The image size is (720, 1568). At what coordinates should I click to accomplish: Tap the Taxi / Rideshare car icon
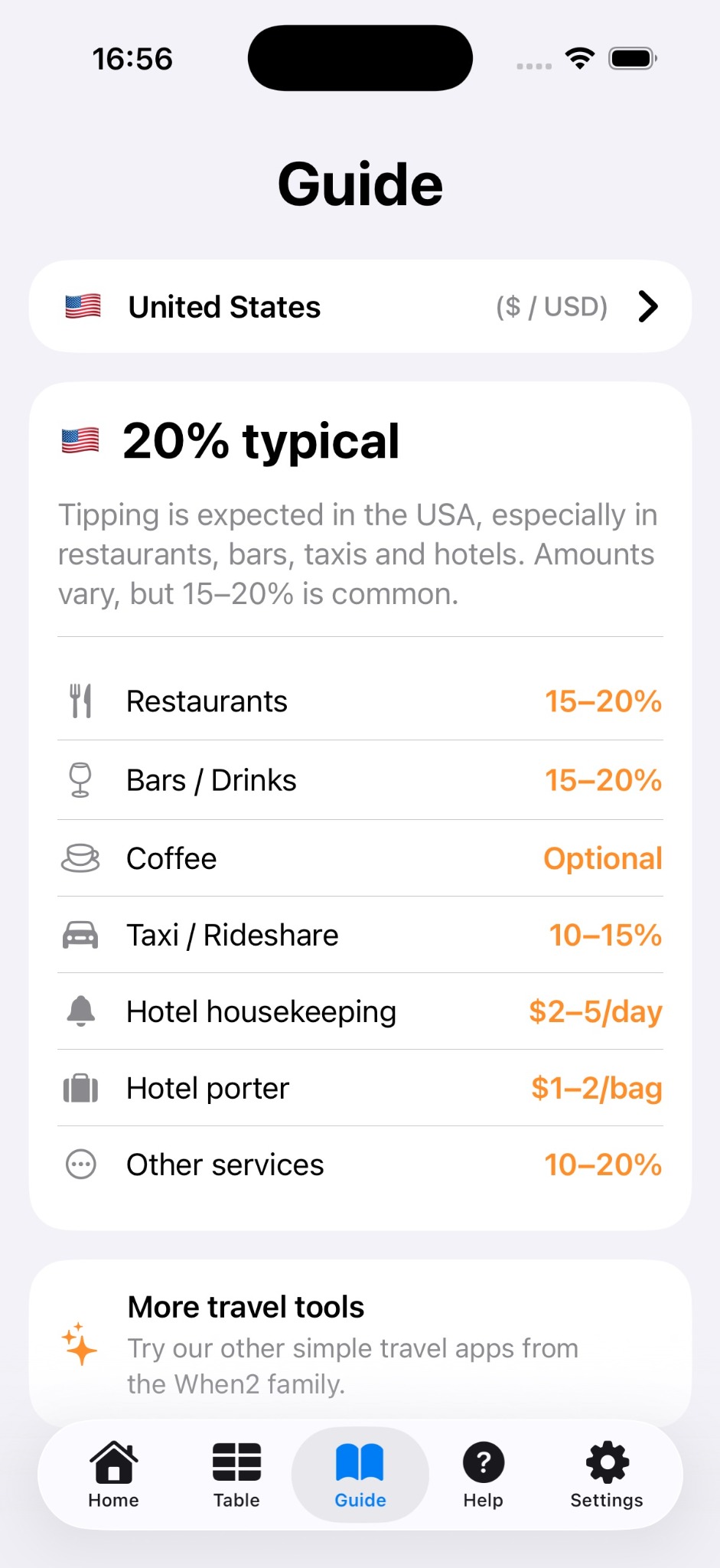click(80, 935)
